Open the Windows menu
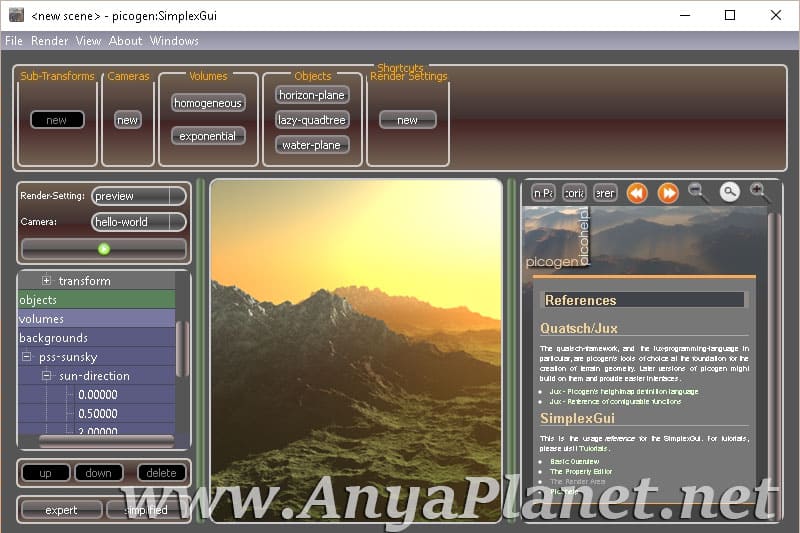Screen dimensions: 800x533 [x=174, y=41]
